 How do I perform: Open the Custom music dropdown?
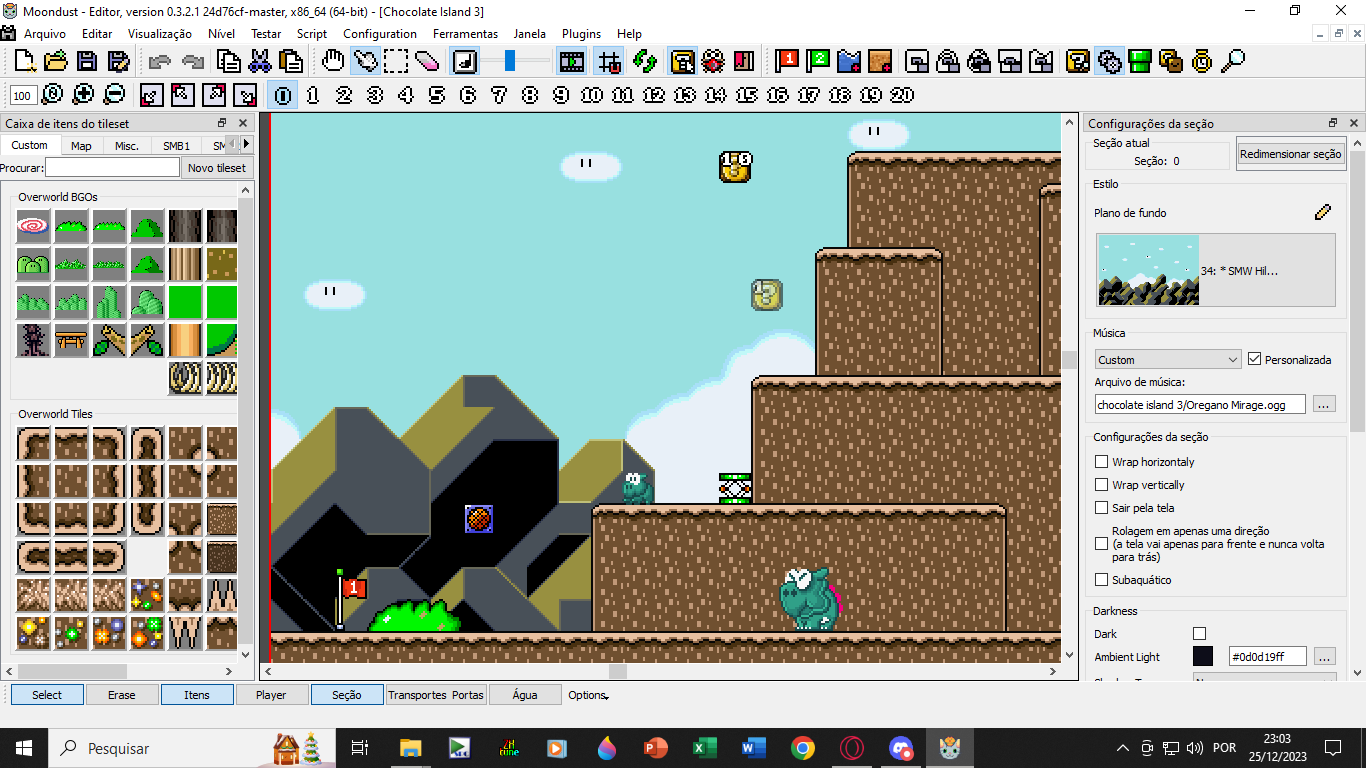[x=1167, y=359]
